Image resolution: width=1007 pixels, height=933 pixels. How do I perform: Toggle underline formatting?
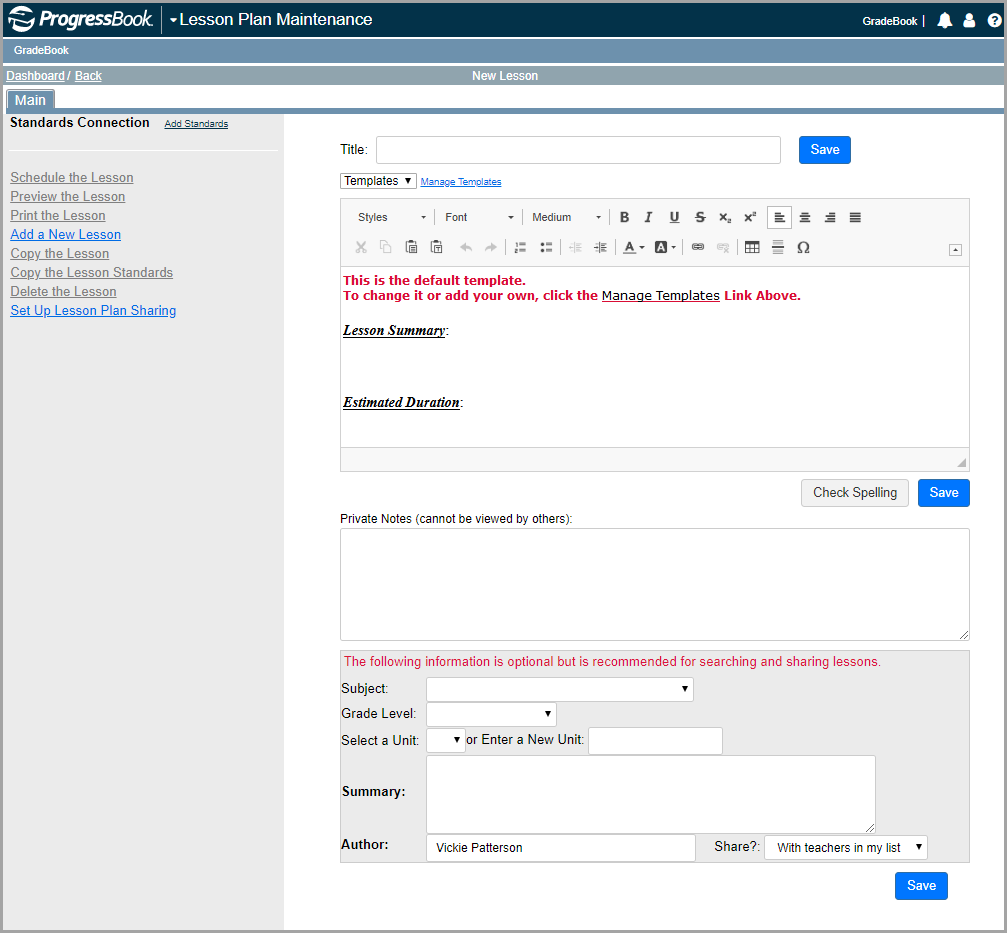[x=674, y=217]
